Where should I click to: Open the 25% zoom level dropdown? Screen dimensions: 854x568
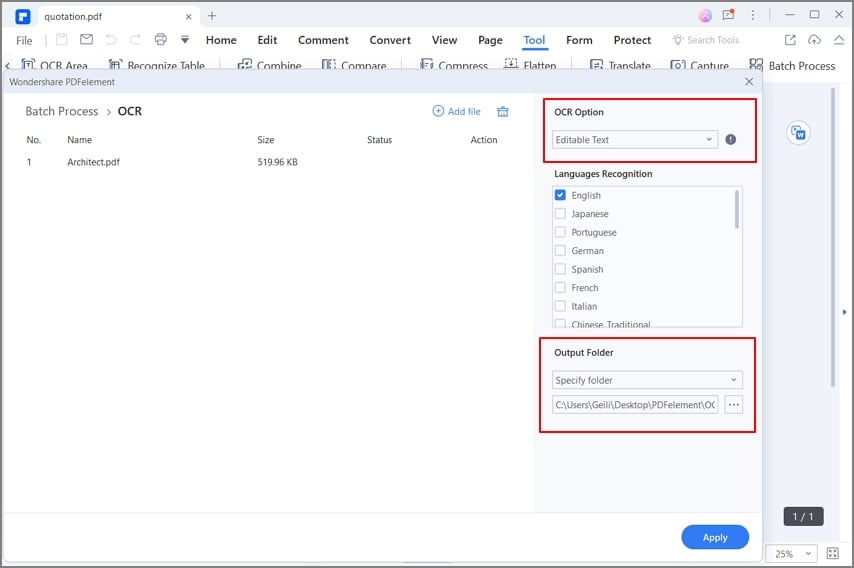(791, 553)
